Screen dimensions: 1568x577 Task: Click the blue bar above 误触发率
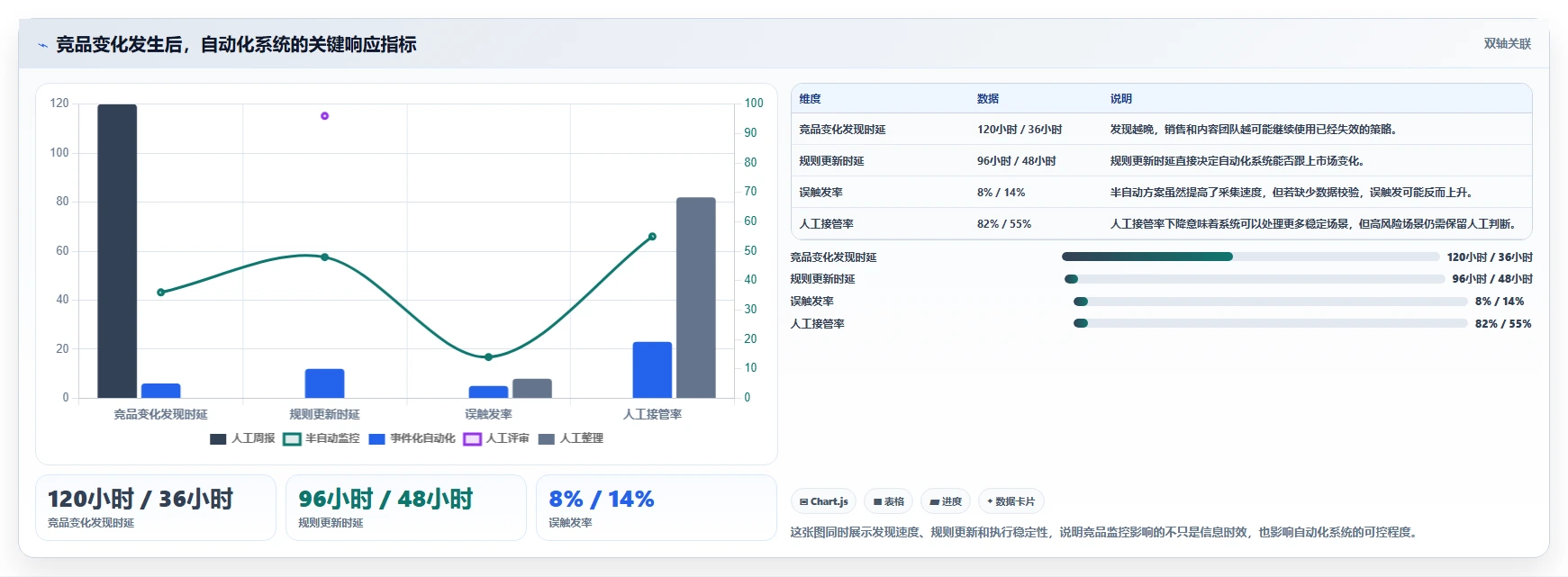pyautogui.click(x=488, y=392)
